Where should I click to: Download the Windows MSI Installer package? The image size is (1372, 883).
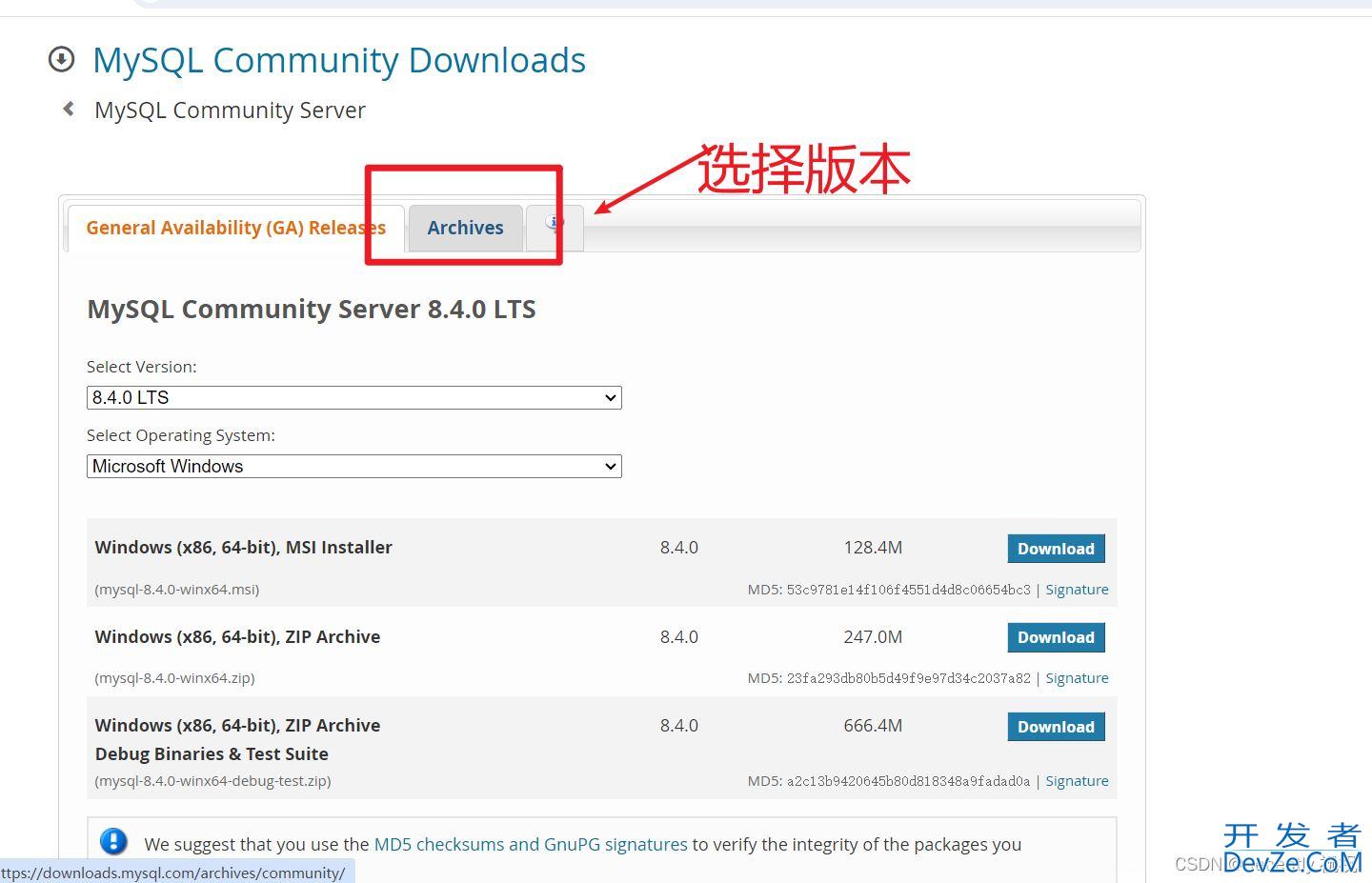1056,549
